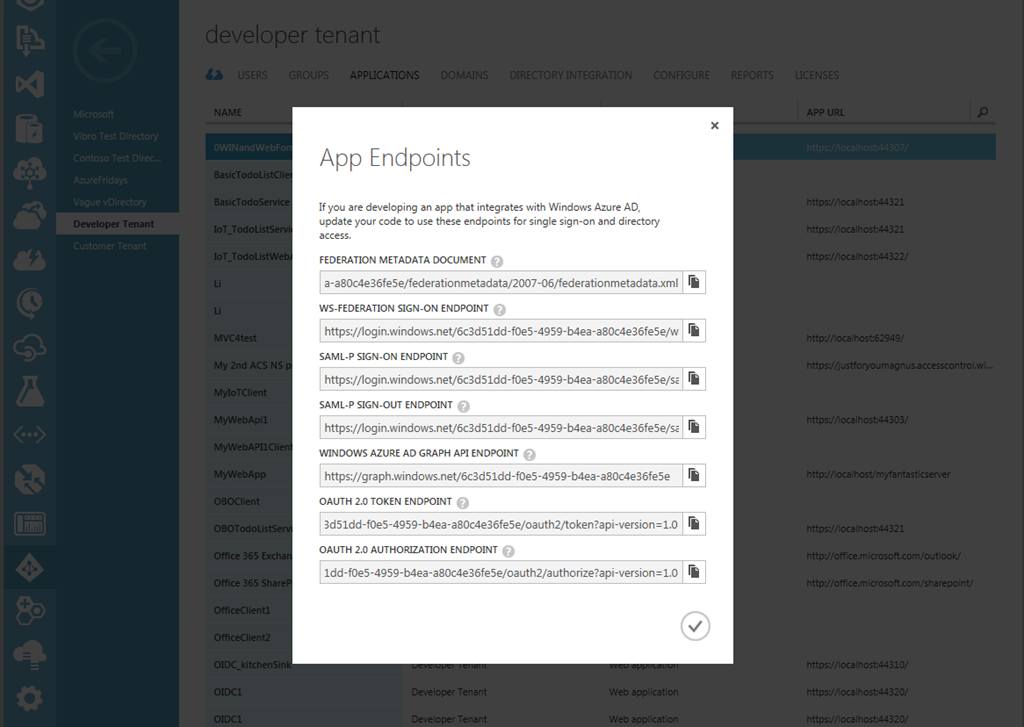Image resolution: width=1024 pixels, height=727 pixels.
Task: Open the Networks sidebar icon with angle brackets
Action: 29,434
